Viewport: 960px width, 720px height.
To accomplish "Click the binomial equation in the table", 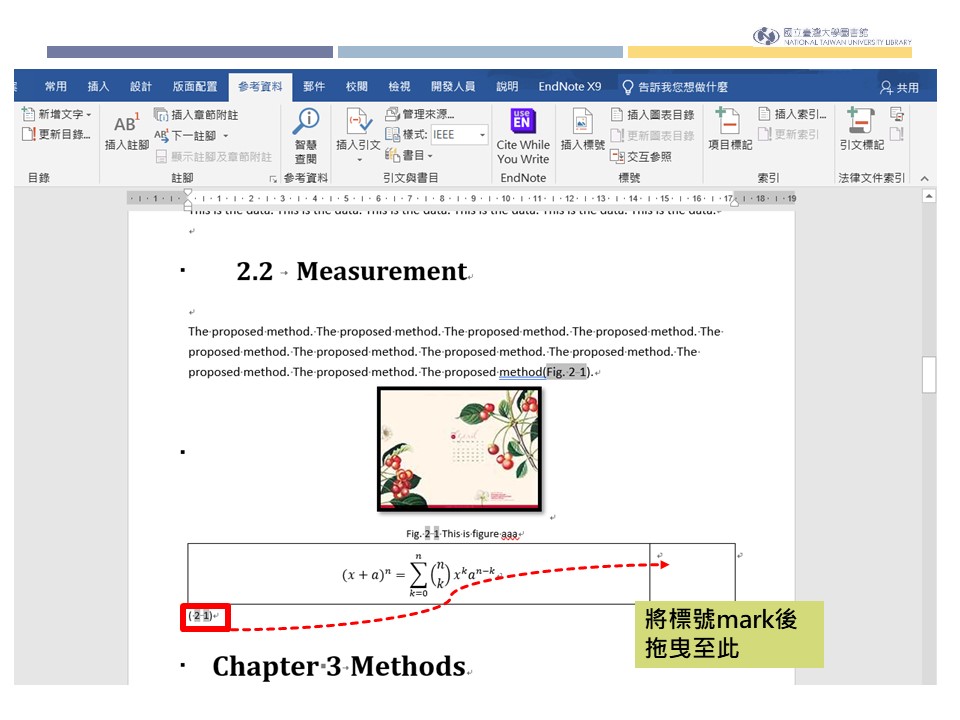I will [419, 575].
